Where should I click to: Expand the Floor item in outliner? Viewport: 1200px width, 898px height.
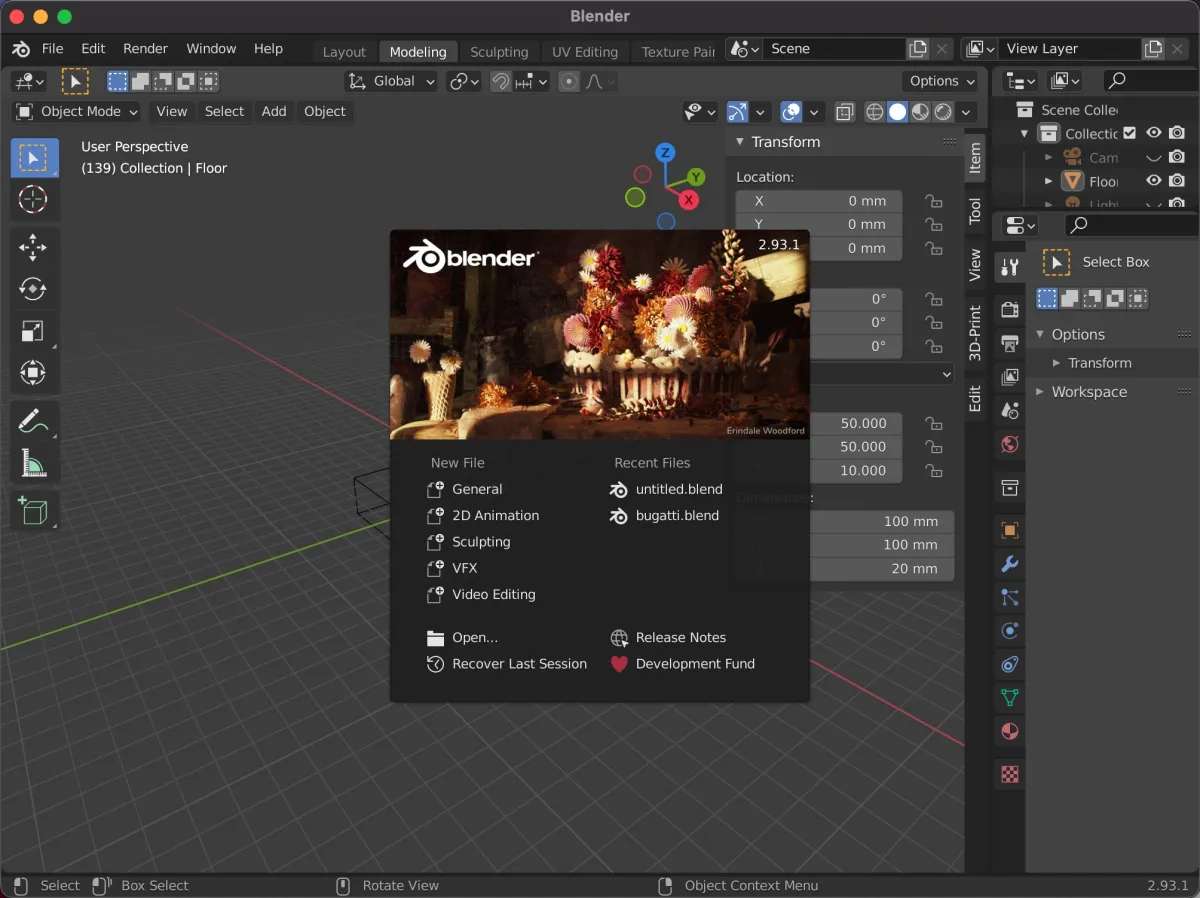pyautogui.click(x=1048, y=181)
